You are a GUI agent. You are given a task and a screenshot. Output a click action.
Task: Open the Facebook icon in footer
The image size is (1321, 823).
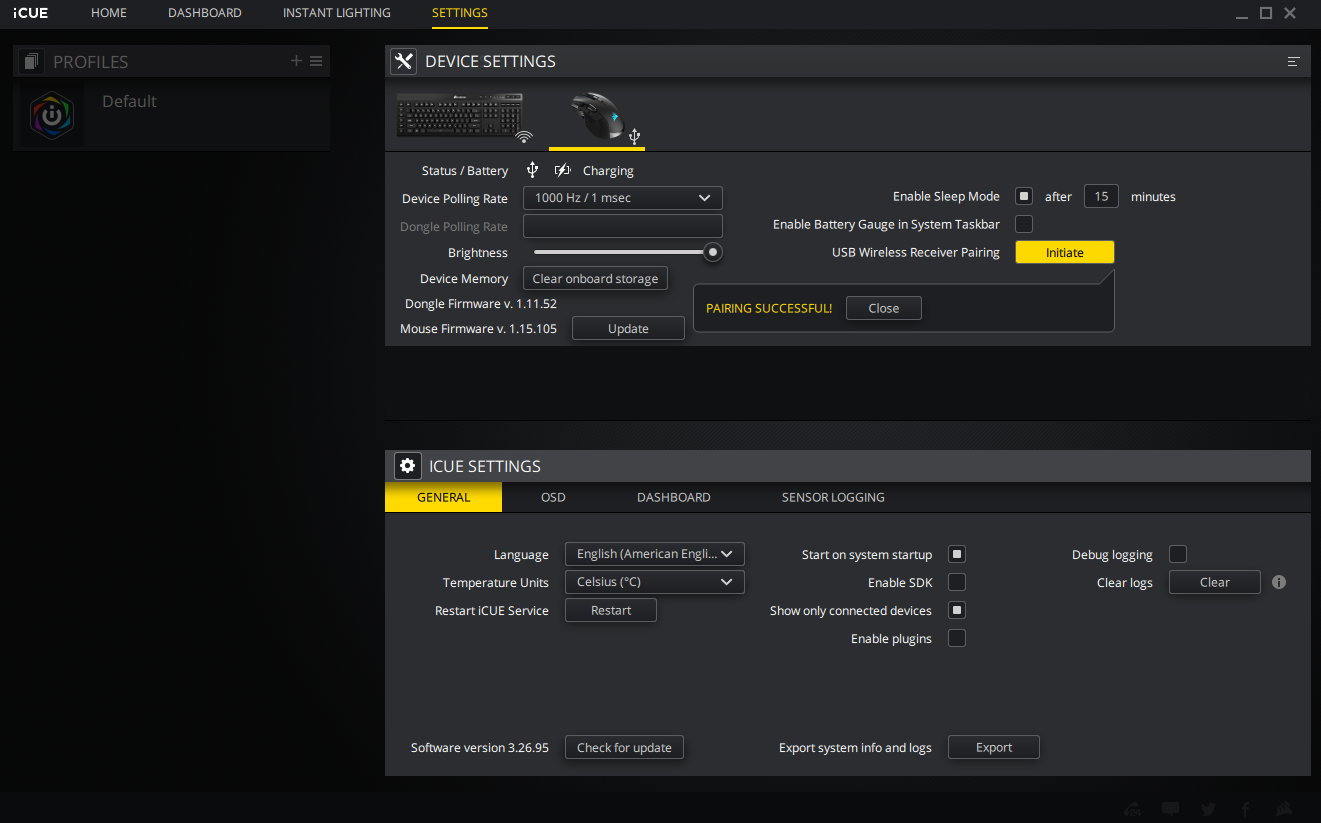1246,809
